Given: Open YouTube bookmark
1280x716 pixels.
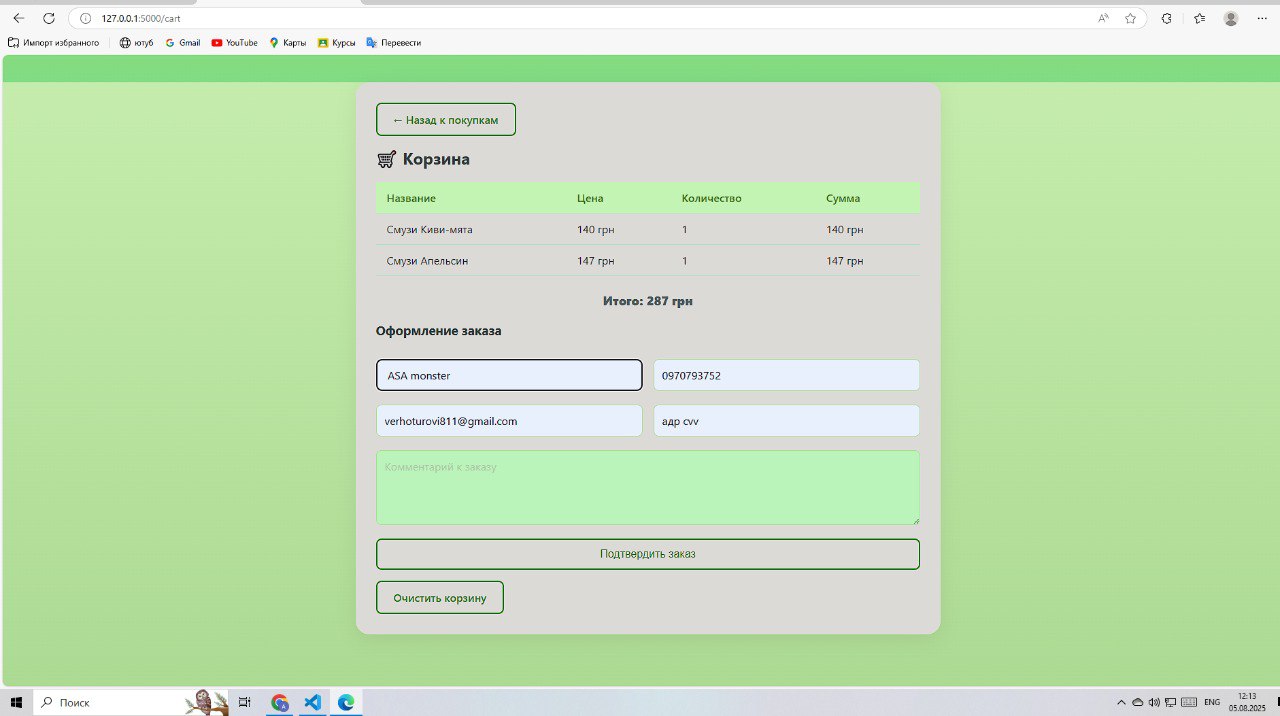Looking at the screenshot, I should [235, 43].
